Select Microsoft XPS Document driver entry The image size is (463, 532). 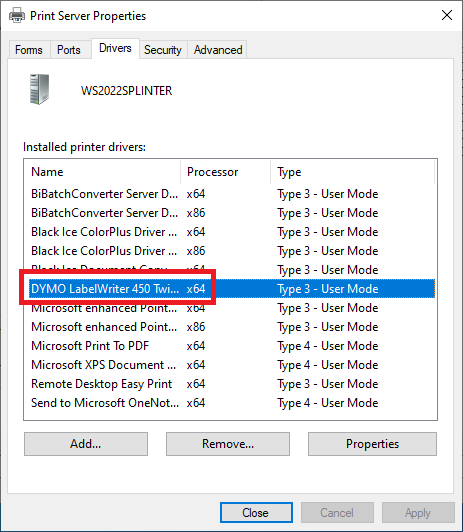point(230,365)
